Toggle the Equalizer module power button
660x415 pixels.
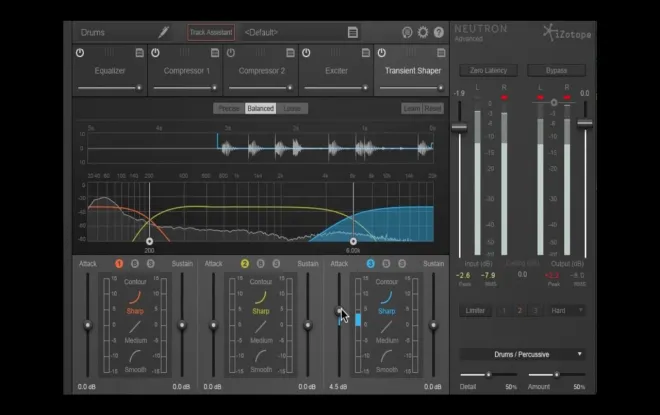pos(80,53)
